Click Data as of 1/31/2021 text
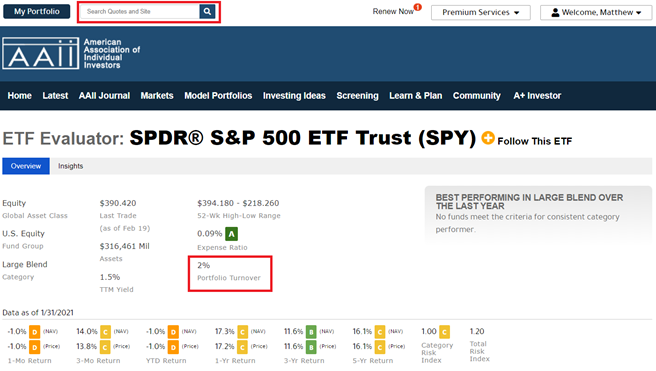Screen dimensions: 656x371 [x=38, y=313]
